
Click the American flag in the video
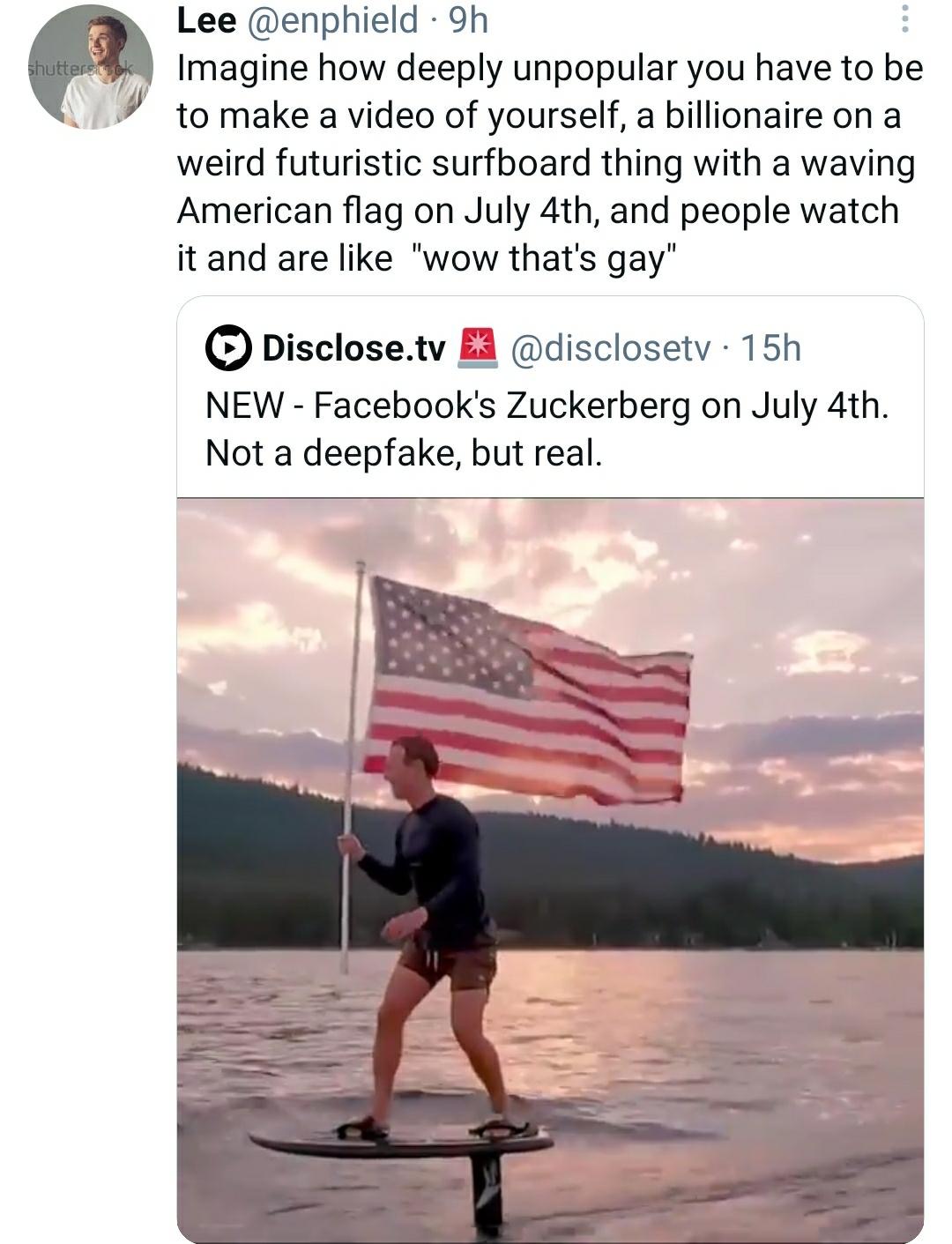tap(529, 688)
